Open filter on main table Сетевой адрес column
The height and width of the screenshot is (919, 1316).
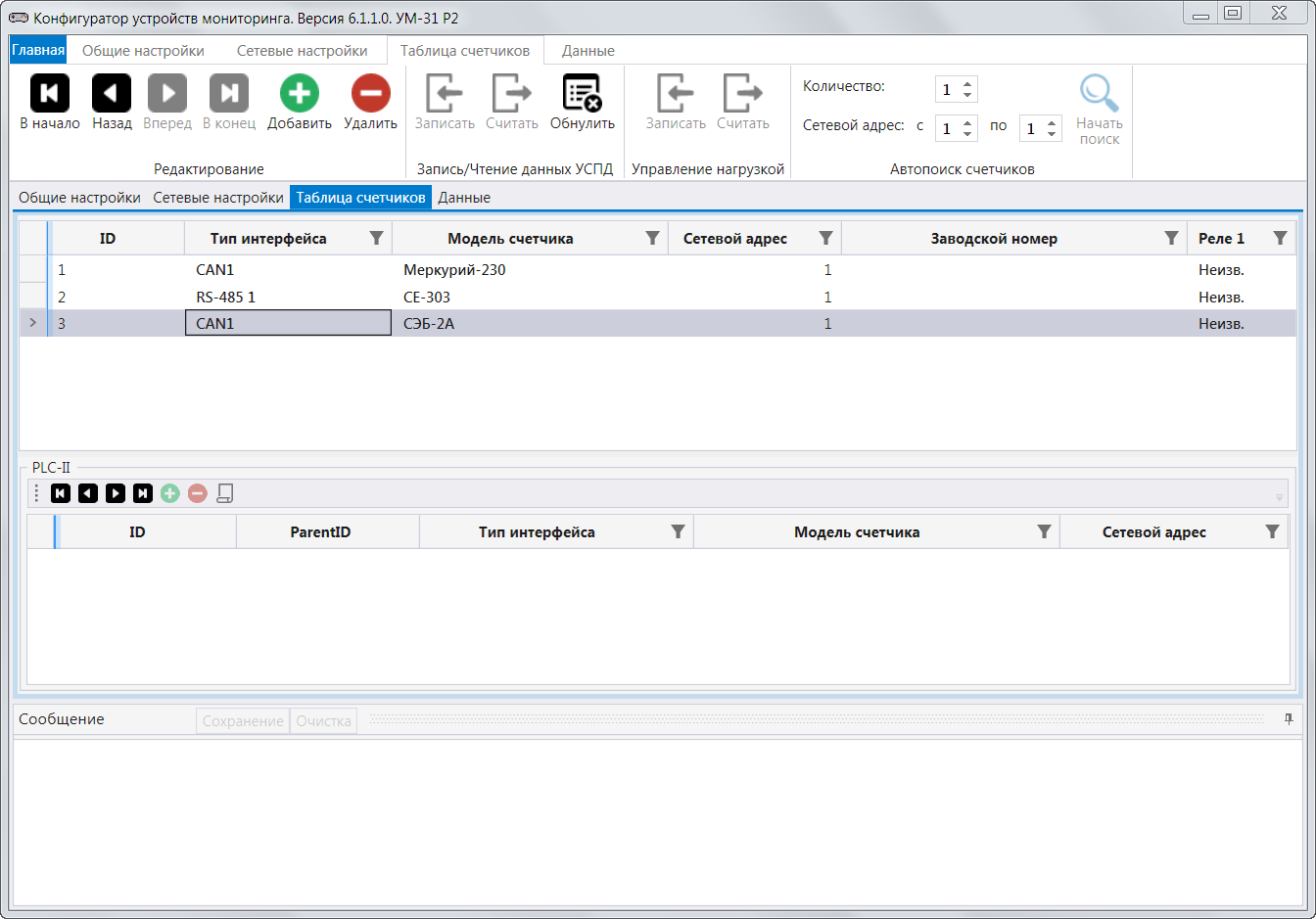(825, 238)
